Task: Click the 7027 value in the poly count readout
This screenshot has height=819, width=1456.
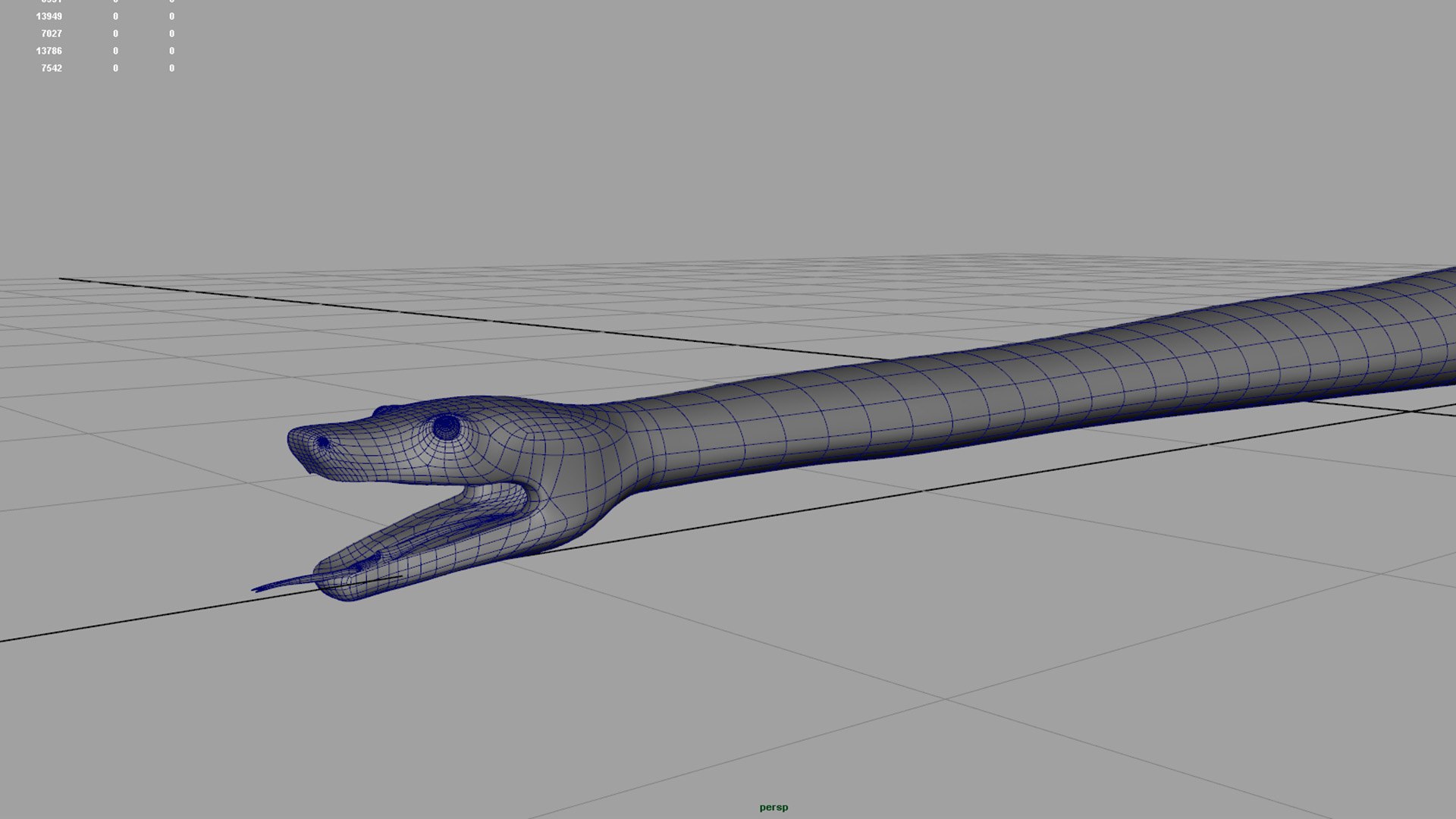Action: tap(52, 33)
